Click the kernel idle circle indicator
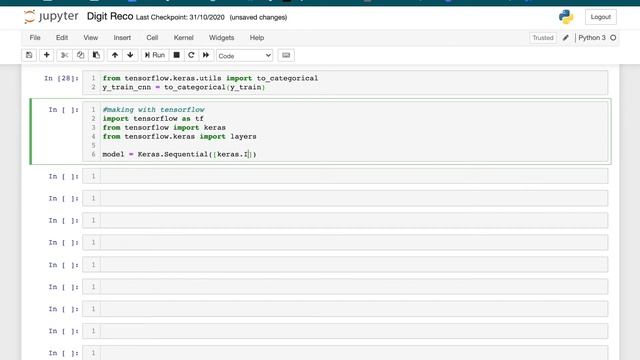Viewport: 640px width, 360px height. pos(613,38)
